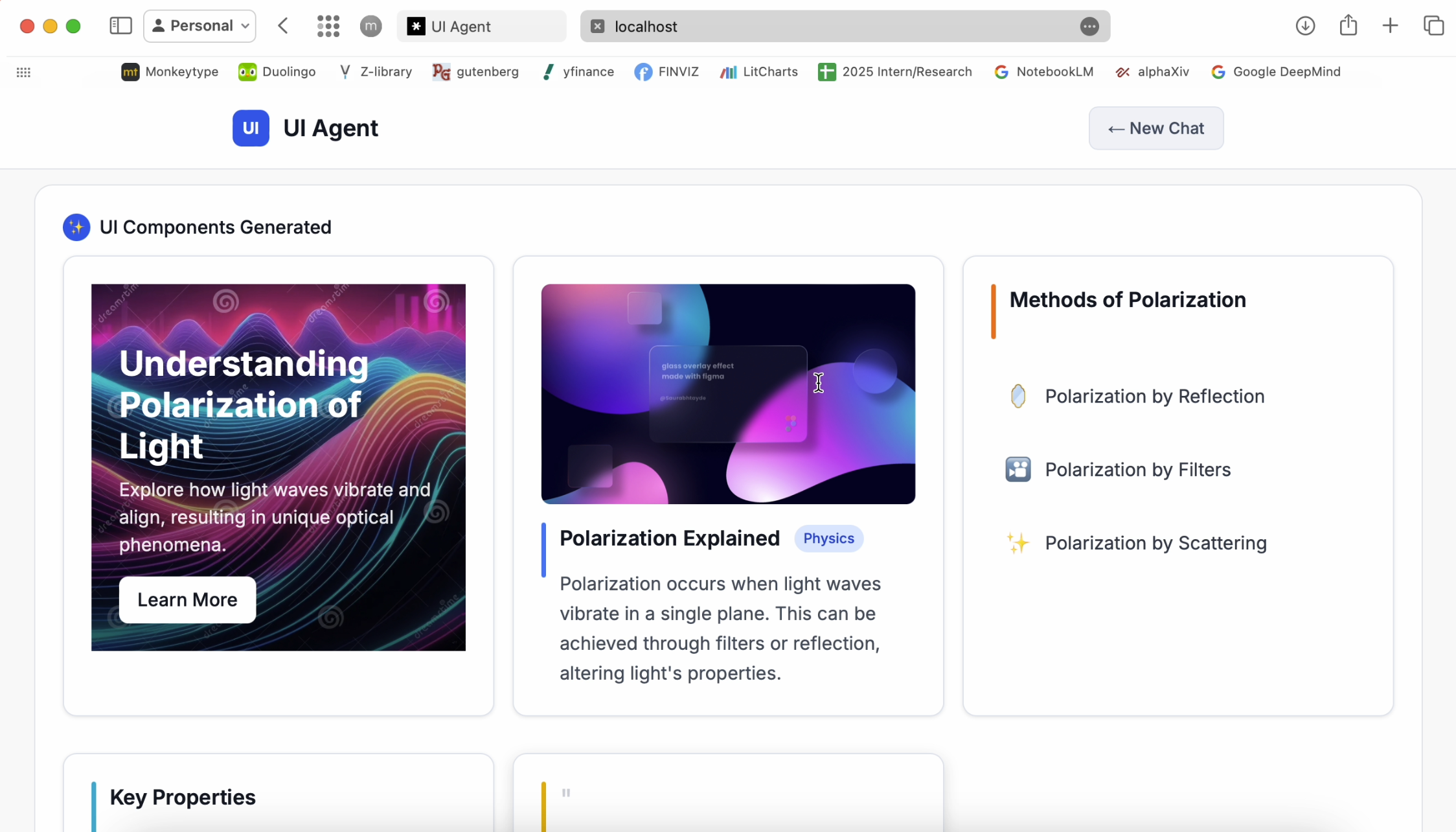Click the glass overlay thumbnail image
The height and width of the screenshot is (832, 1456).
(727, 393)
